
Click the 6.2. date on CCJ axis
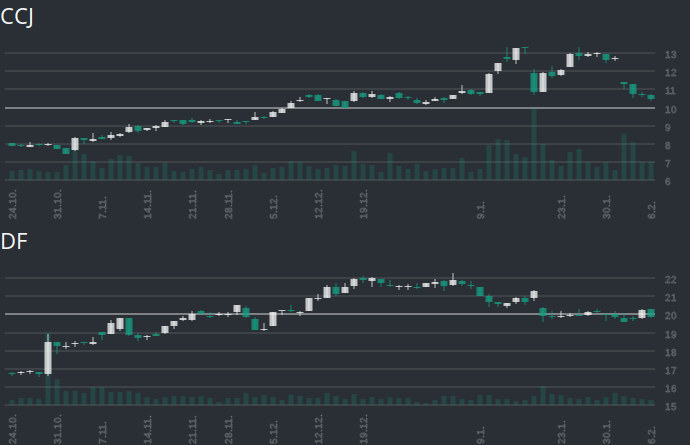click(651, 210)
